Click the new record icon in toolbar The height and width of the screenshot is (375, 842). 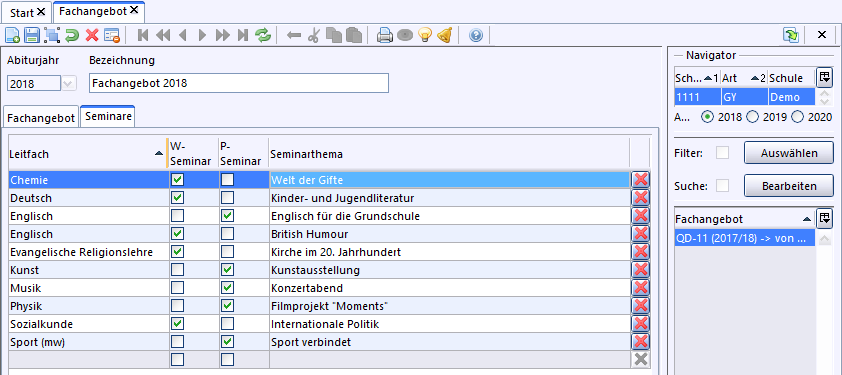pyautogui.click(x=12, y=35)
